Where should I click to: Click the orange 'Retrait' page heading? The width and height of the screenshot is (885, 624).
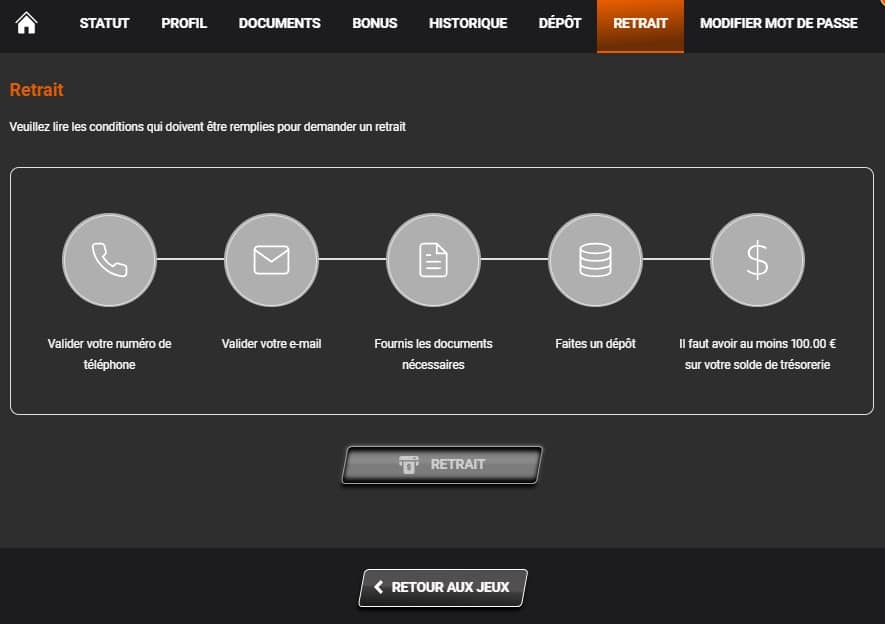pos(37,90)
